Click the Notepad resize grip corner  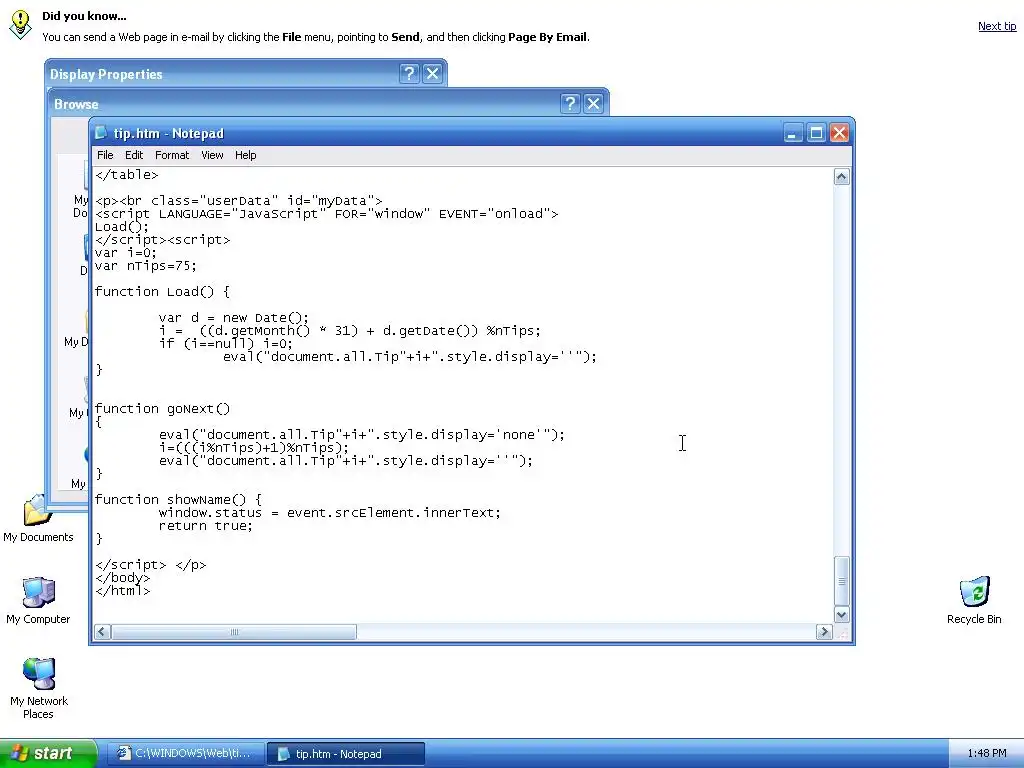pos(842,632)
